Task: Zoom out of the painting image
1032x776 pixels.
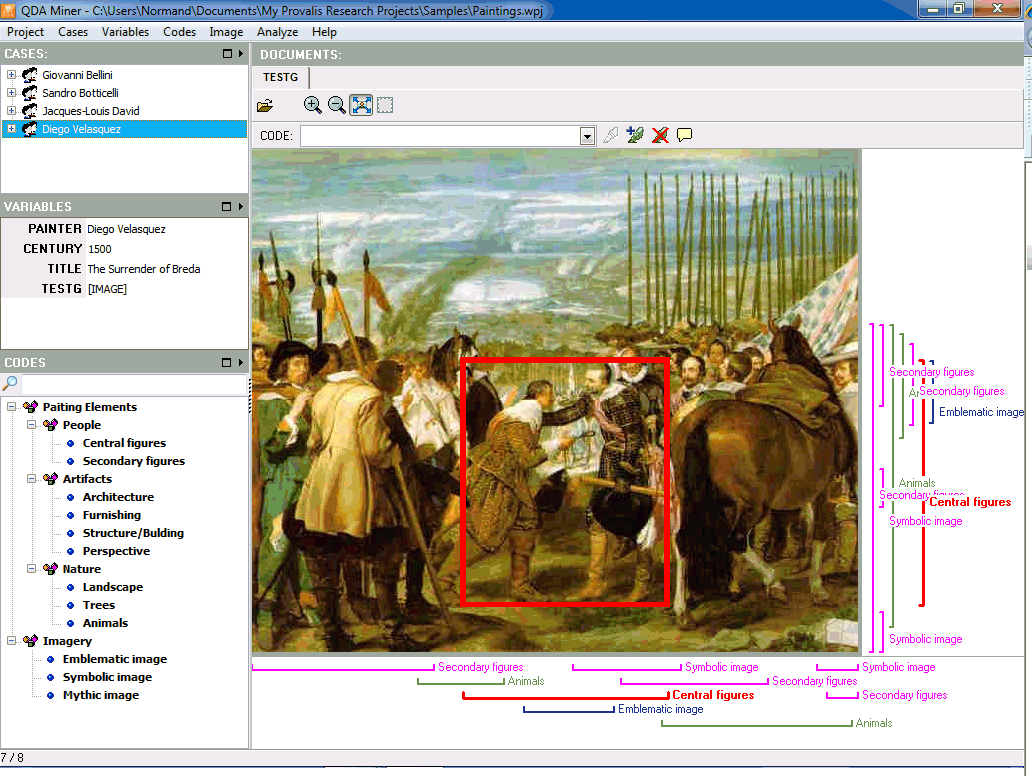Action: pyautogui.click(x=337, y=105)
